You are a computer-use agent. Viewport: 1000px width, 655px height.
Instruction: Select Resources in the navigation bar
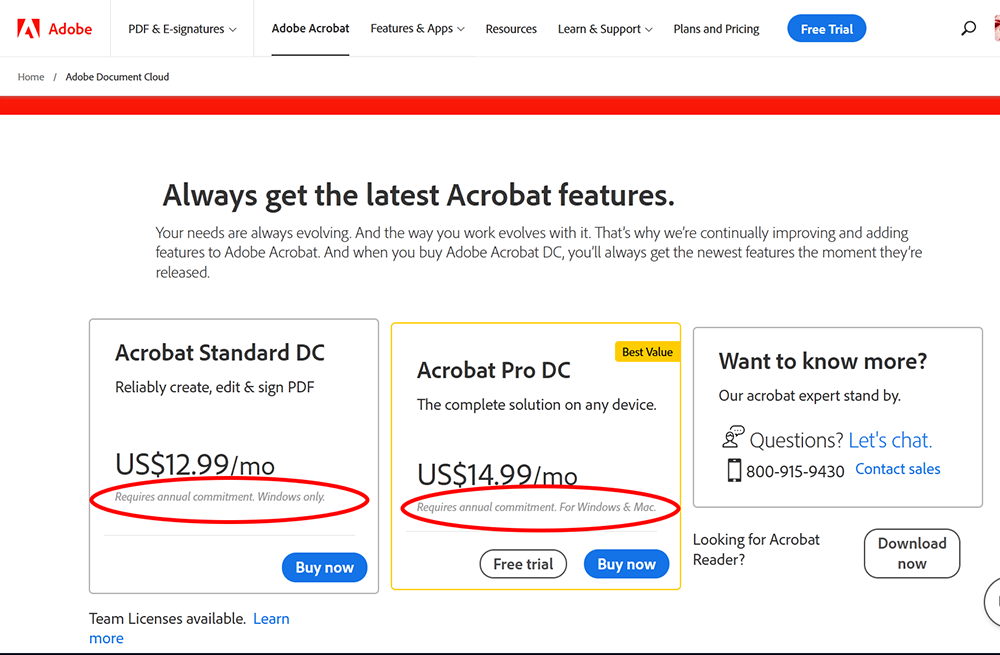[x=511, y=29]
